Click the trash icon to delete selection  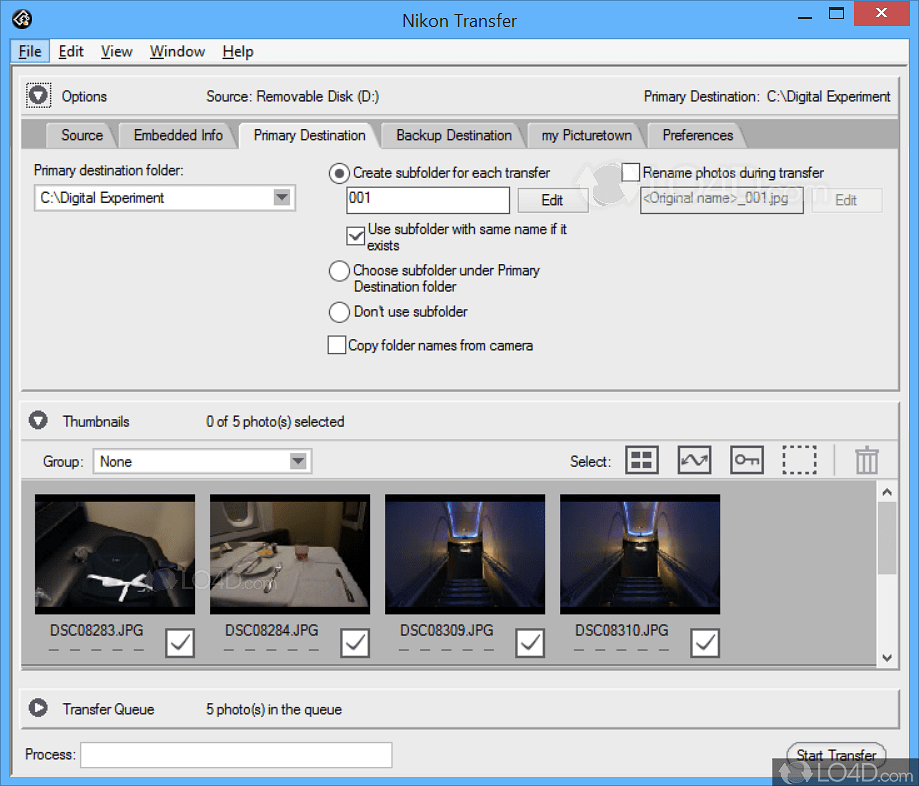[x=866, y=460]
